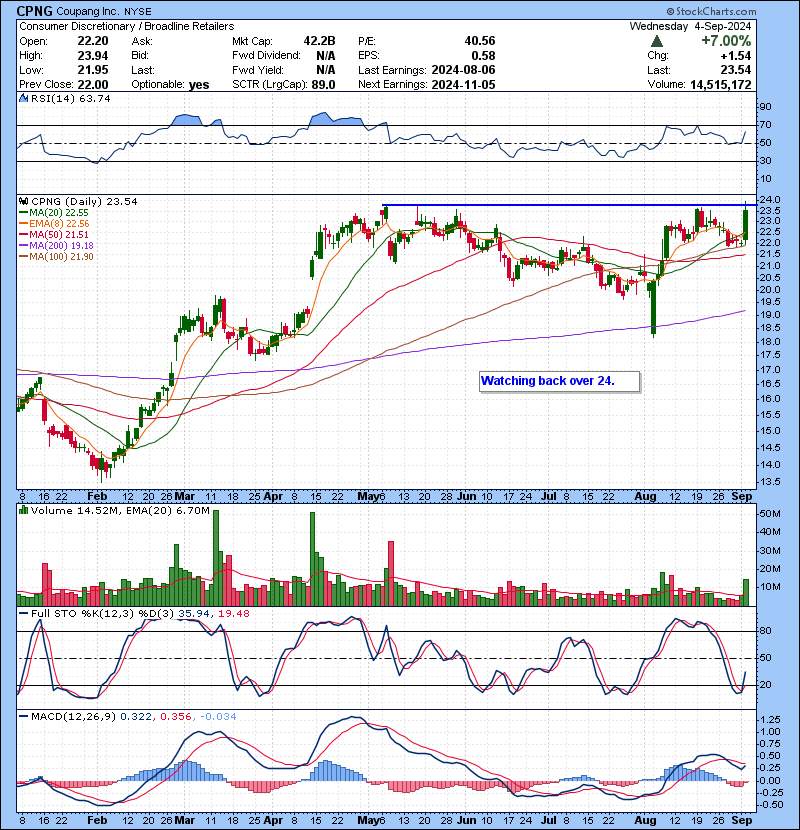Click the MACD(12,26,9) indicator label
800x830 pixels.
pyautogui.click(x=73, y=717)
